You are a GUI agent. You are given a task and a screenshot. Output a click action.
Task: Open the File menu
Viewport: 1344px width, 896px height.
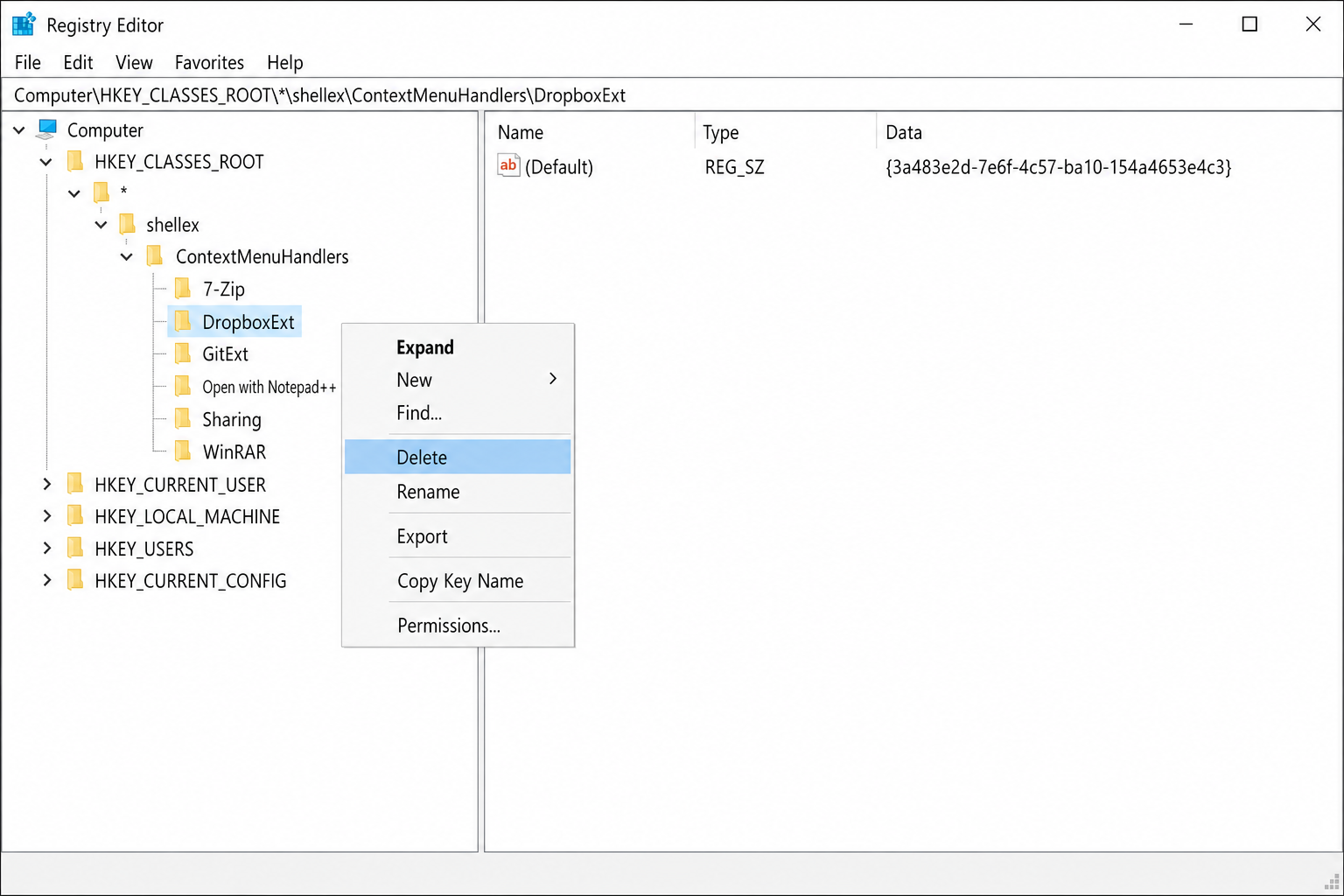[x=28, y=62]
